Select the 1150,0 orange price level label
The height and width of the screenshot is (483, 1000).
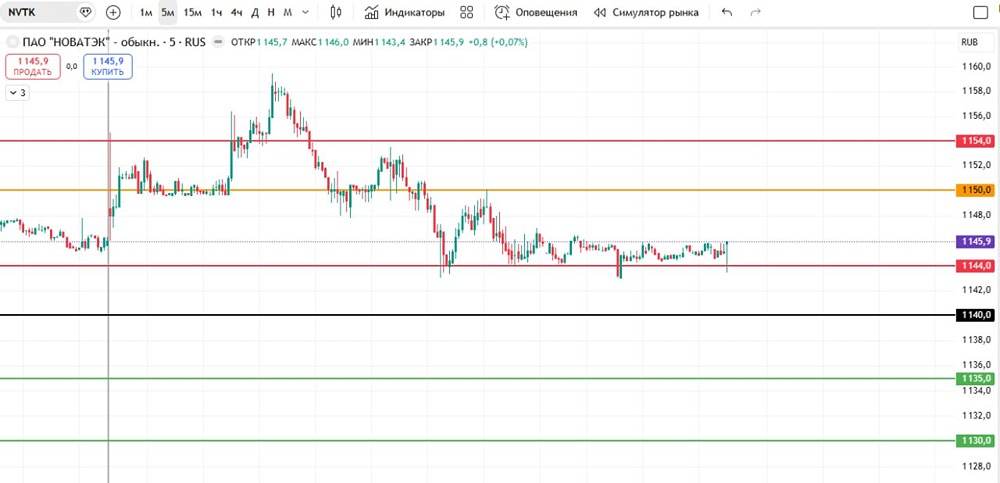[975, 190]
